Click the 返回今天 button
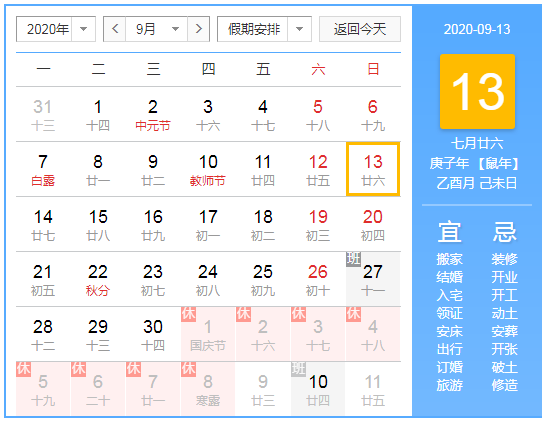 (x=360, y=29)
